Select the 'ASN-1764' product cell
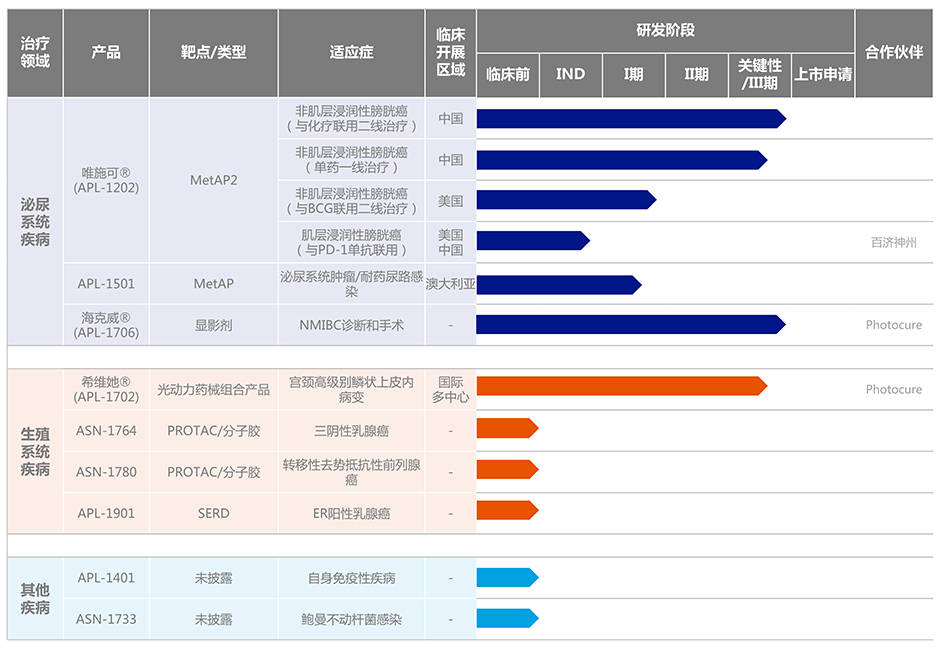This screenshot has height=650, width=940. pyautogui.click(x=106, y=431)
